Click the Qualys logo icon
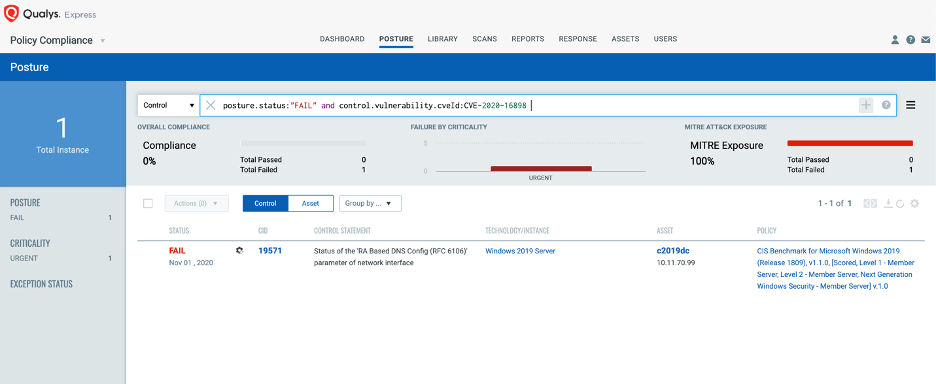 tap(11, 13)
